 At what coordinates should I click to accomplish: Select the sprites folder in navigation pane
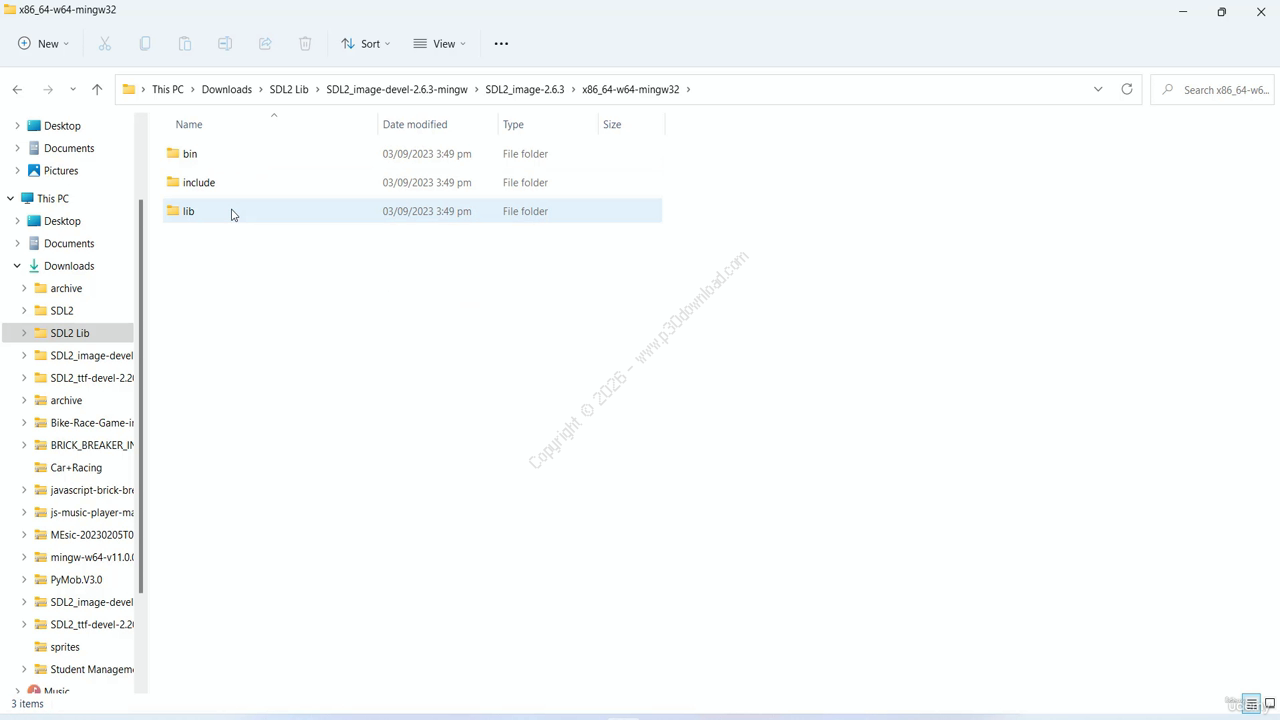(65, 647)
